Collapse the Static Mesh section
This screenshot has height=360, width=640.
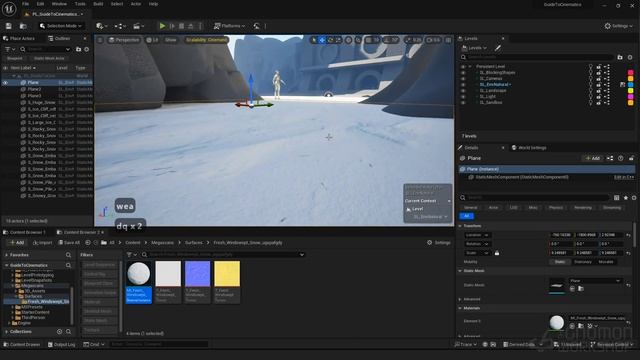(x=460, y=271)
